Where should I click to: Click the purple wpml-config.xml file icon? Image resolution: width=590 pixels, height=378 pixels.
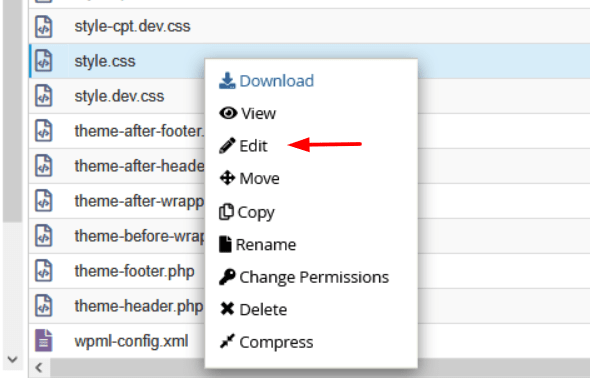44,340
